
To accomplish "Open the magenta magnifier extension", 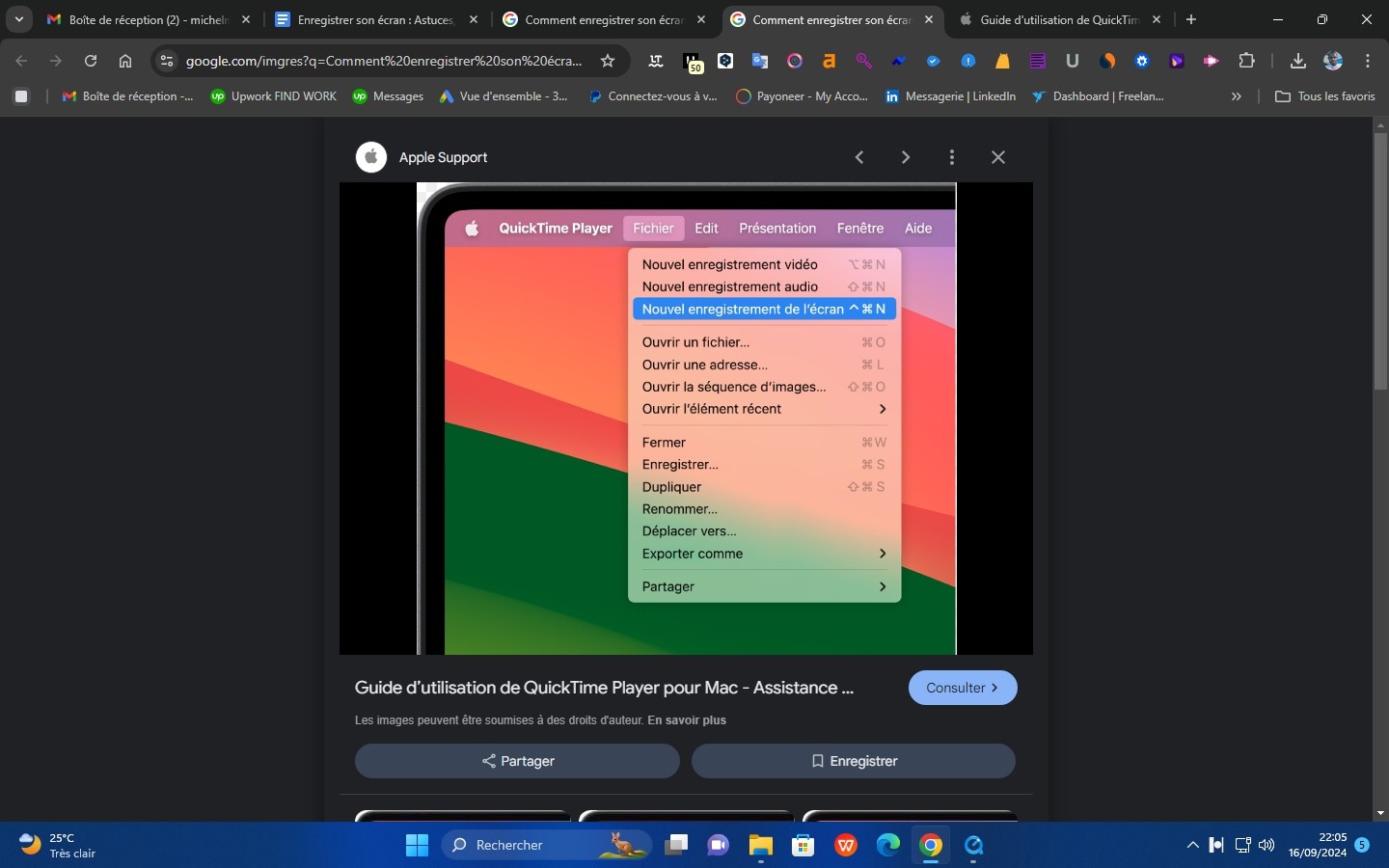I will click(x=863, y=61).
